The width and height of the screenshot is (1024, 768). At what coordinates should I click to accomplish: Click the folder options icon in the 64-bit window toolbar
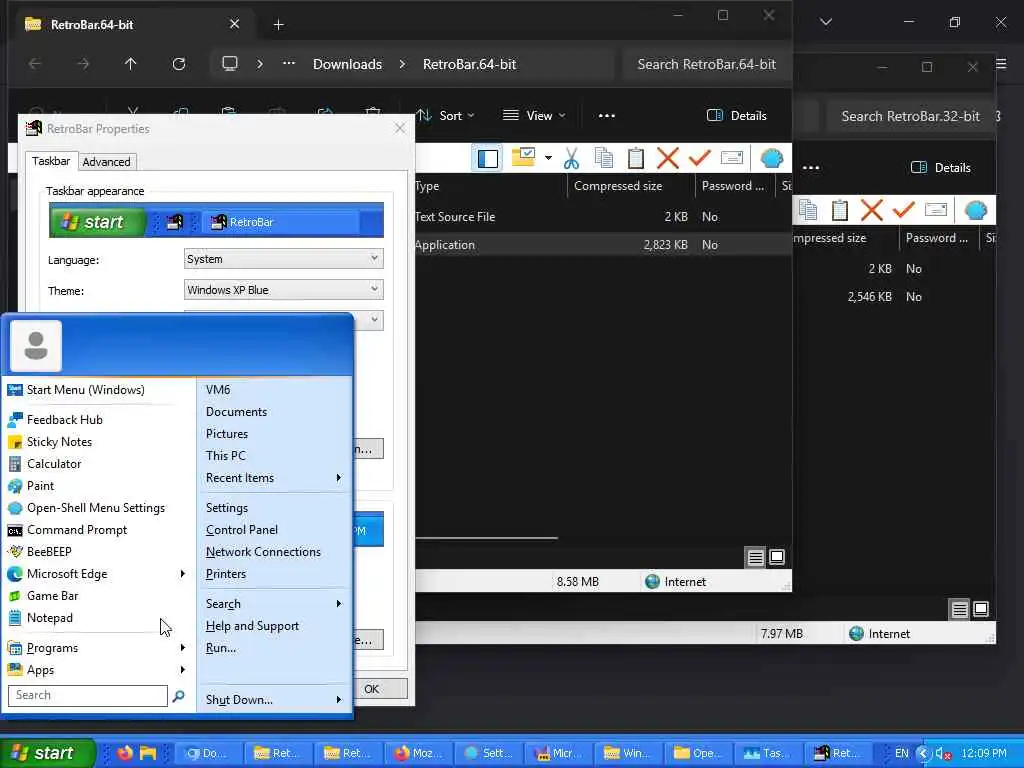[523, 157]
